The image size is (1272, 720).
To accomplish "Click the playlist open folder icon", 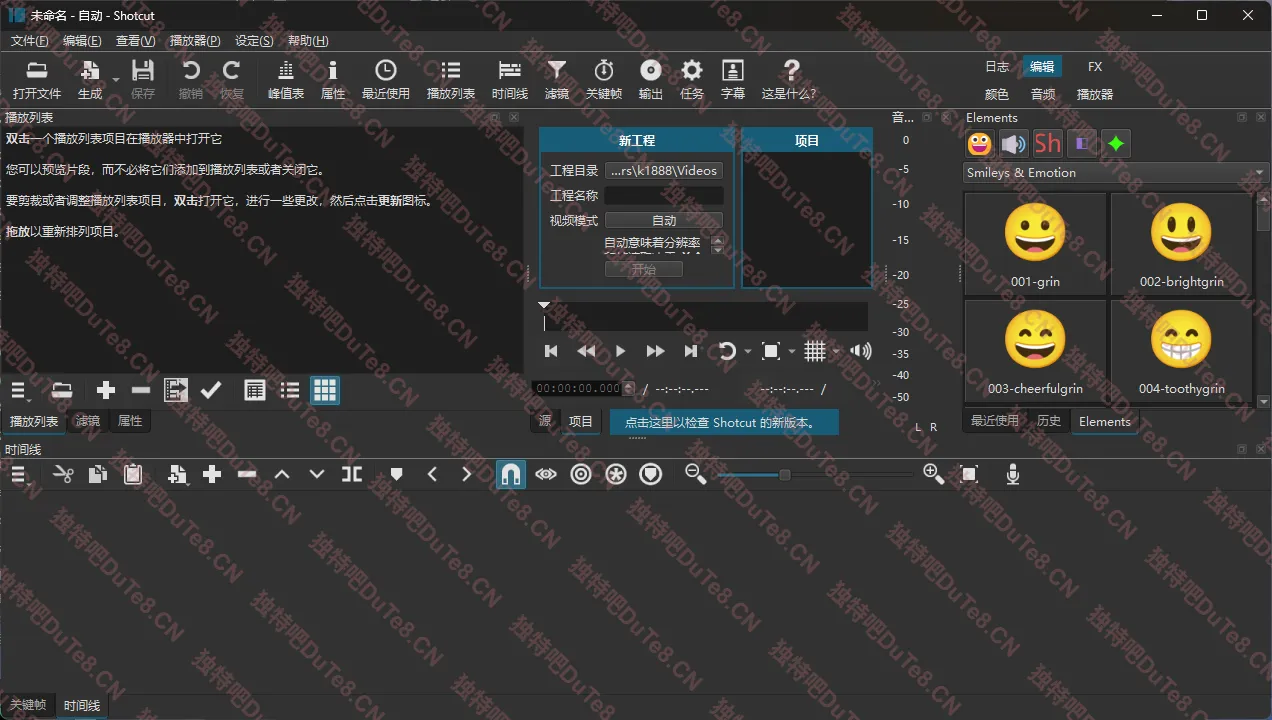I will pyautogui.click(x=62, y=390).
